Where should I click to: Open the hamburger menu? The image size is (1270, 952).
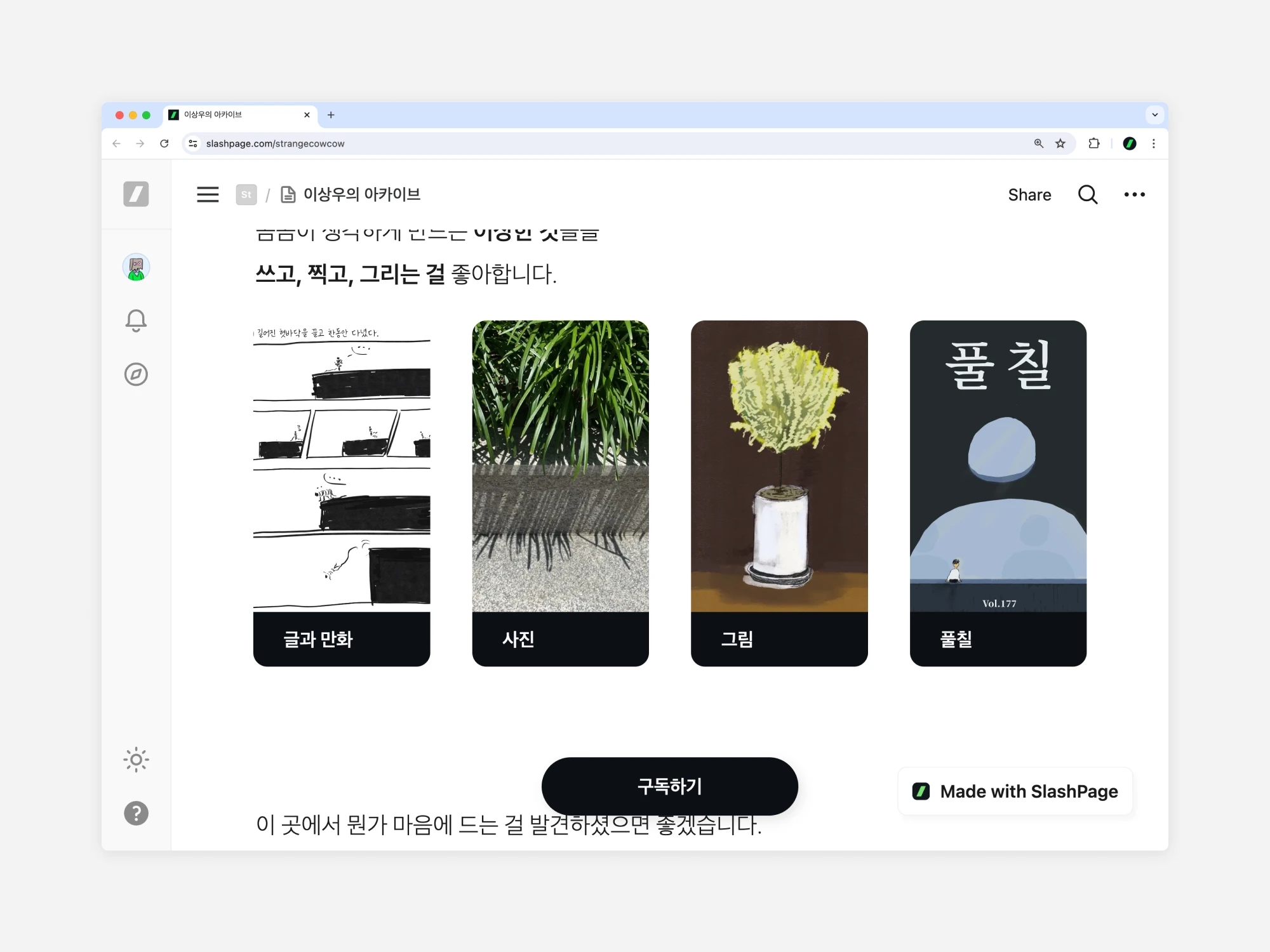click(208, 195)
